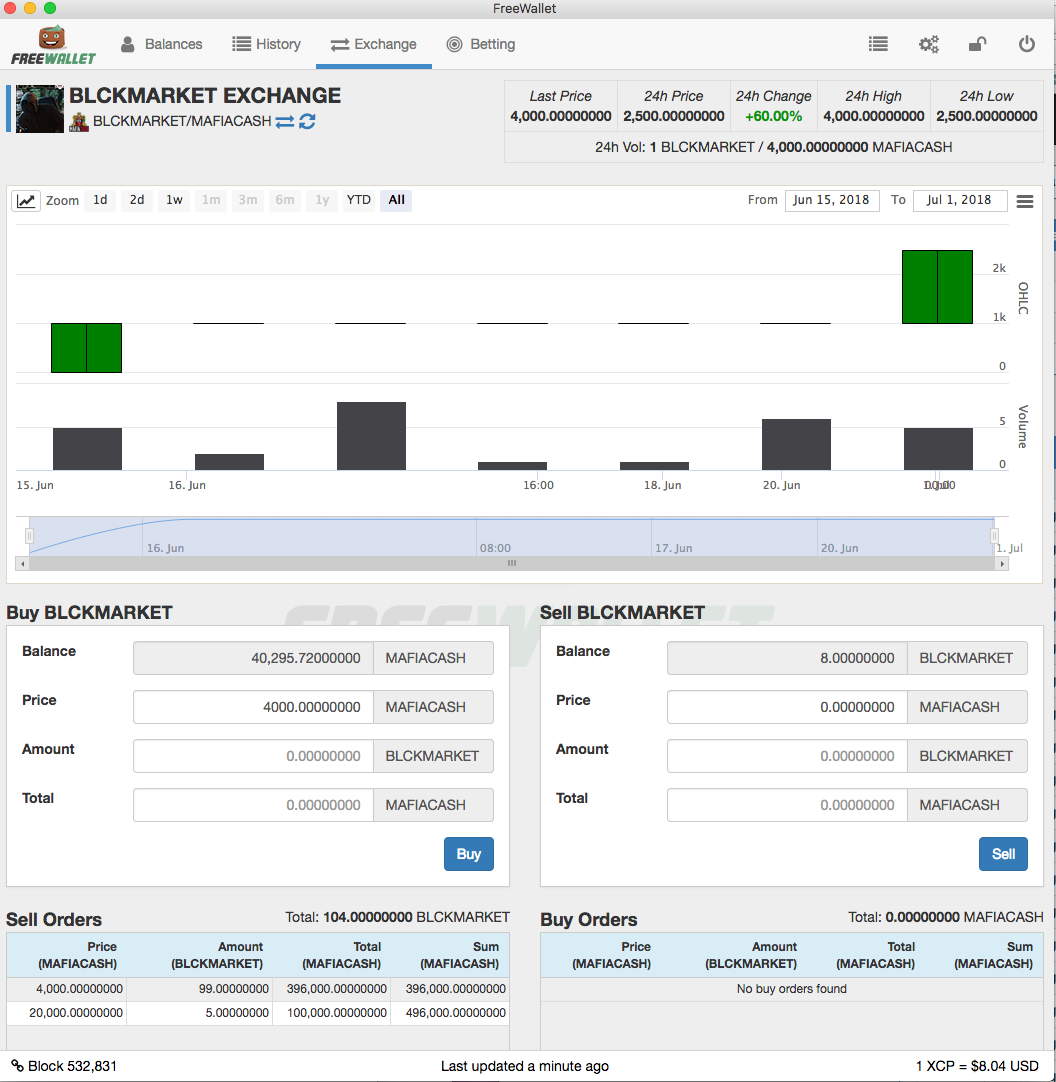1056x1082 pixels.
Task: Click the Buy Price input field
Action: (253, 707)
